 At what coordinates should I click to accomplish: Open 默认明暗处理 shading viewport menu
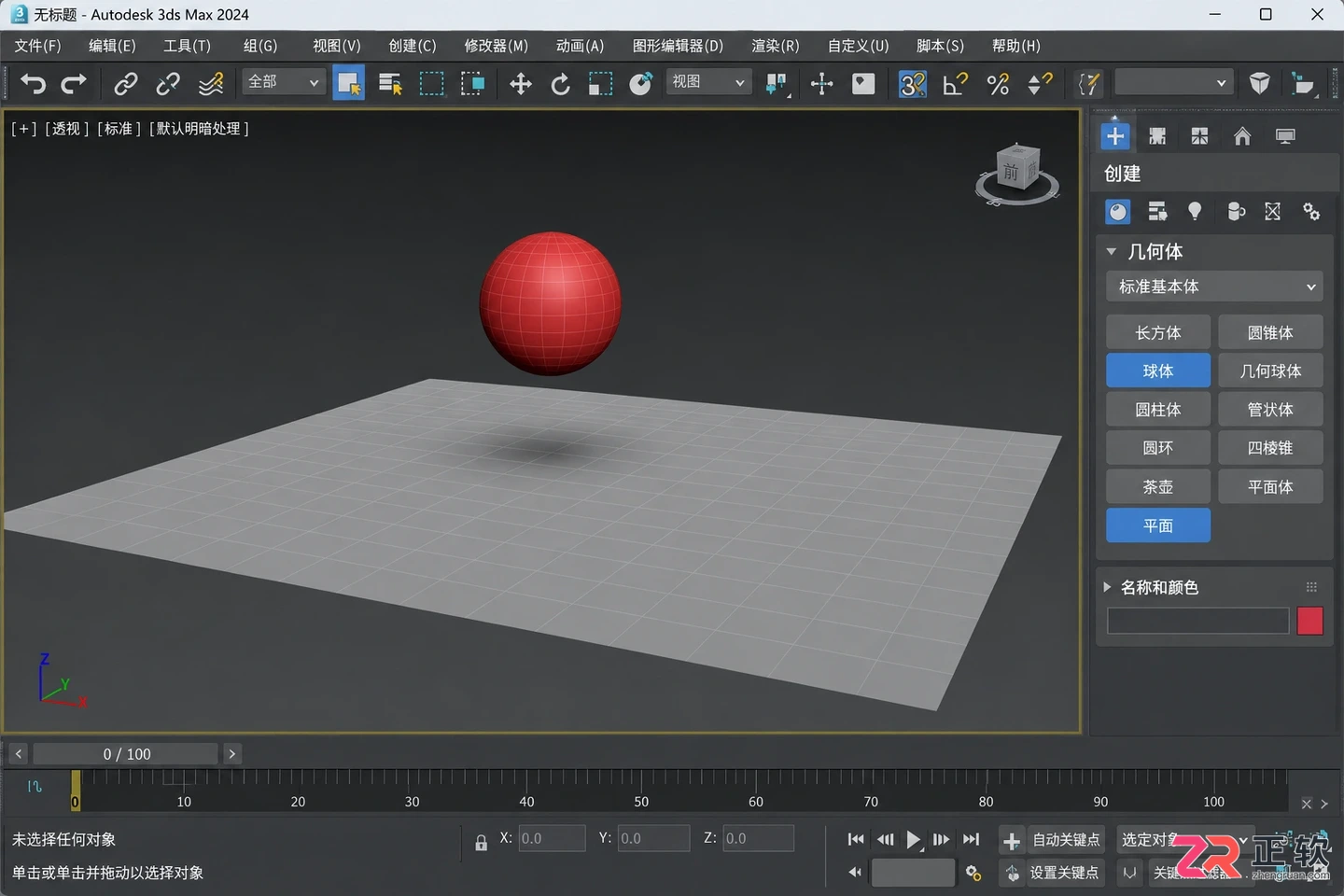click(x=199, y=129)
